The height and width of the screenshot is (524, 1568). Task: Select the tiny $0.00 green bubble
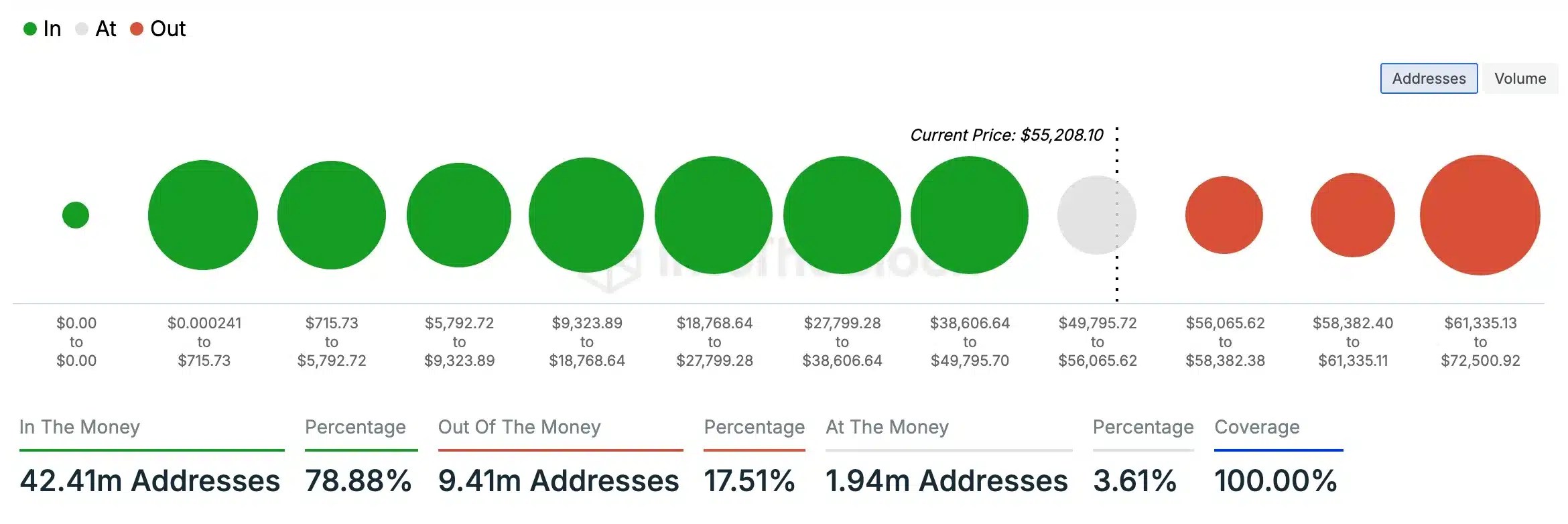(76, 215)
